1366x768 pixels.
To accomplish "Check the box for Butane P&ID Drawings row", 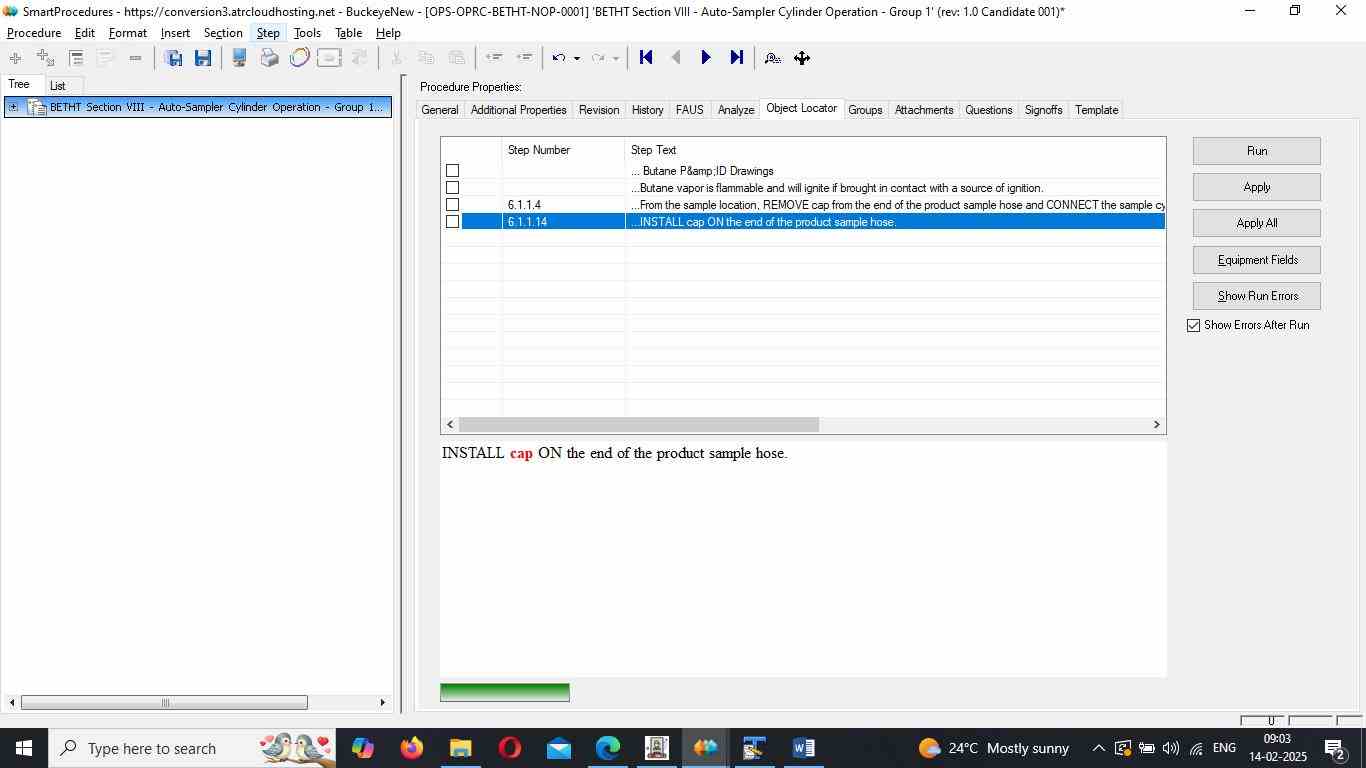I will pos(452,171).
